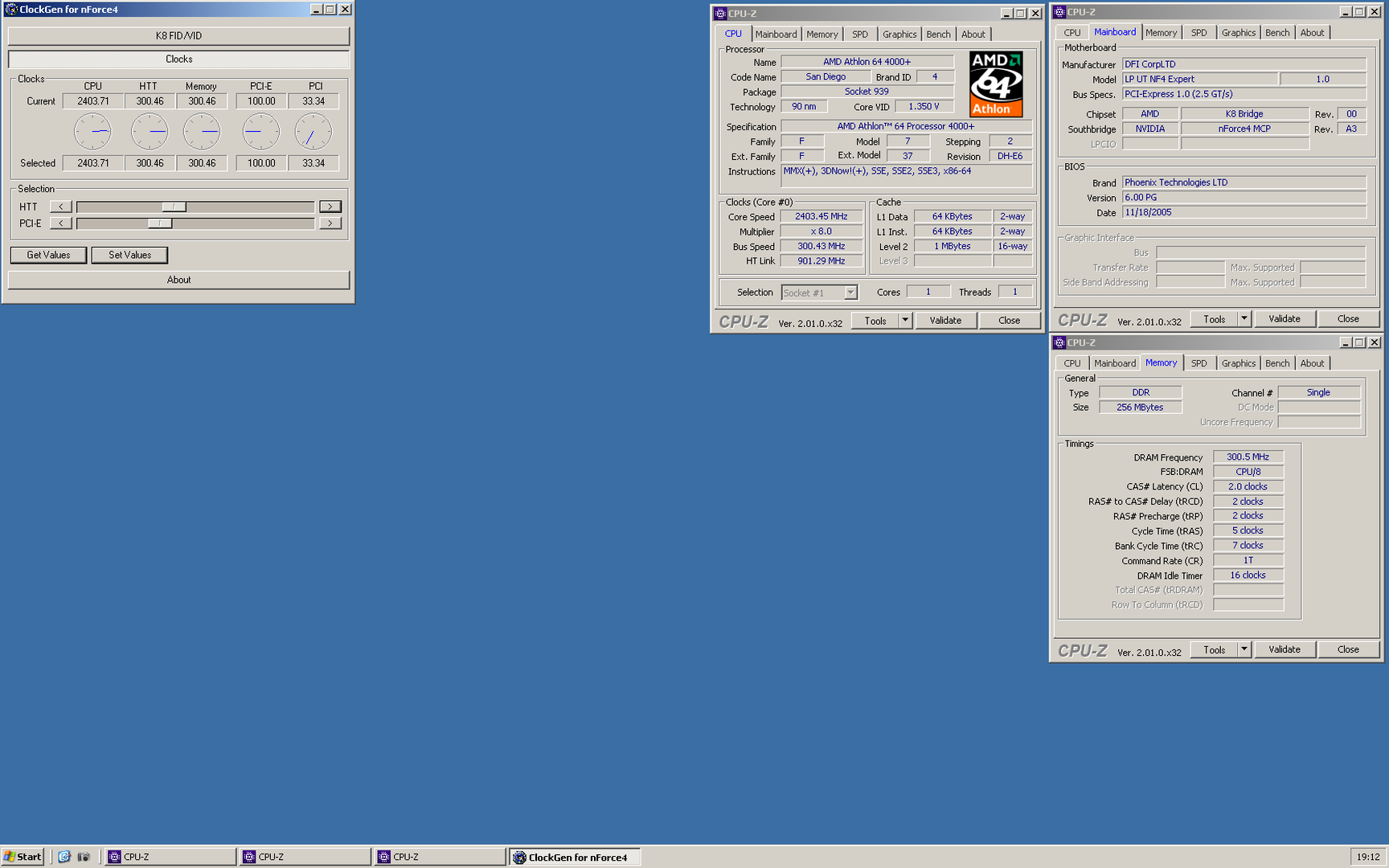Switch to third CPU-Z taskbar button

(x=440, y=857)
